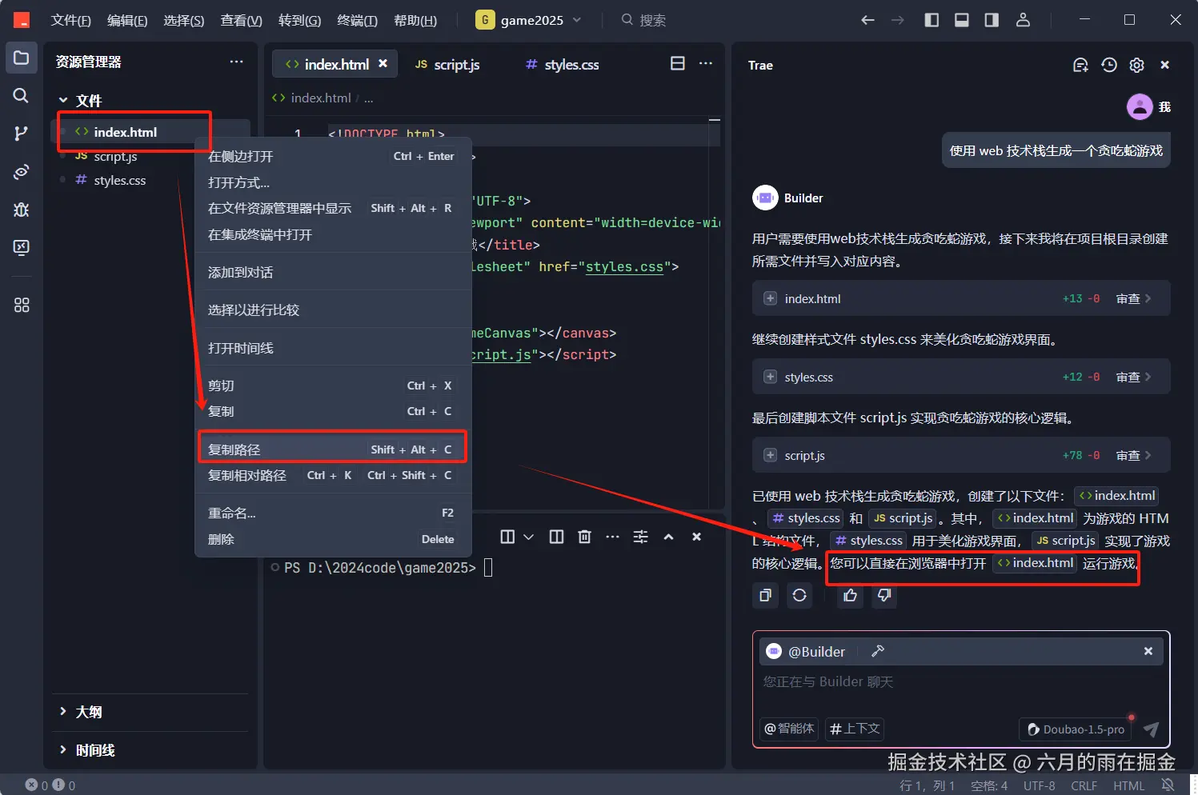Focus the Builder chat input field
Image resolution: width=1198 pixels, height=795 pixels.
961,682
